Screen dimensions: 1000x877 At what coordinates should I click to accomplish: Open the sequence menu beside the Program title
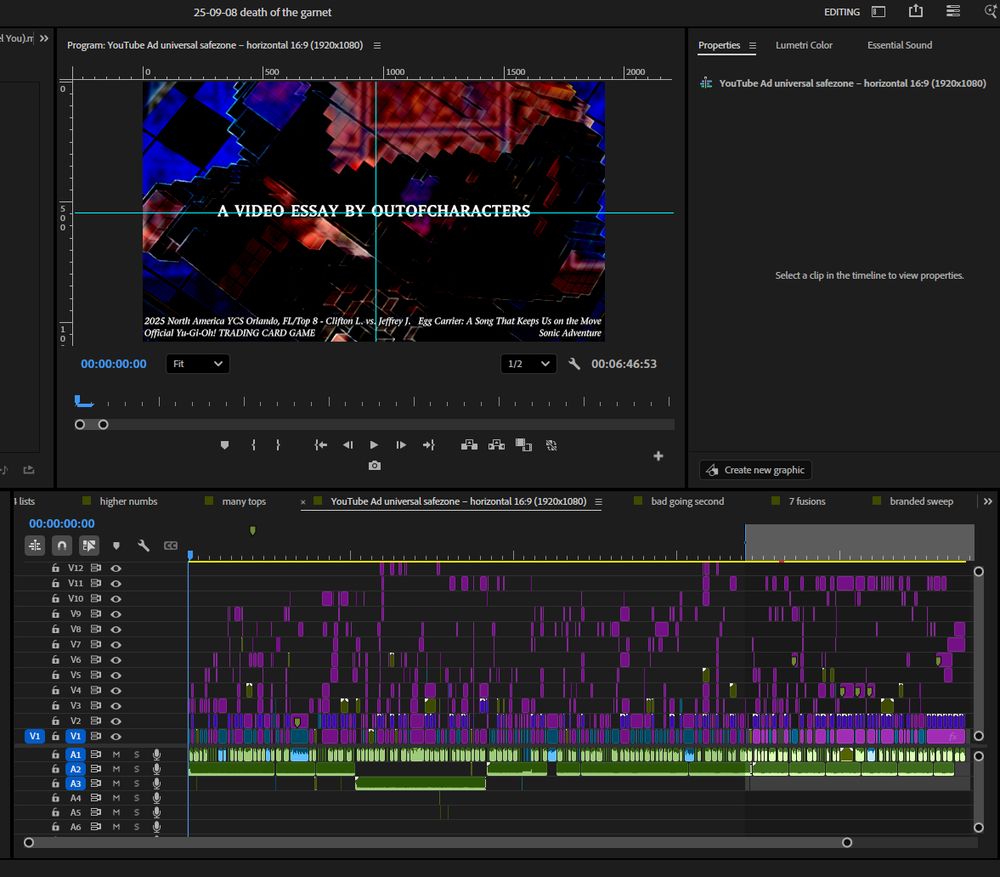tap(376, 45)
